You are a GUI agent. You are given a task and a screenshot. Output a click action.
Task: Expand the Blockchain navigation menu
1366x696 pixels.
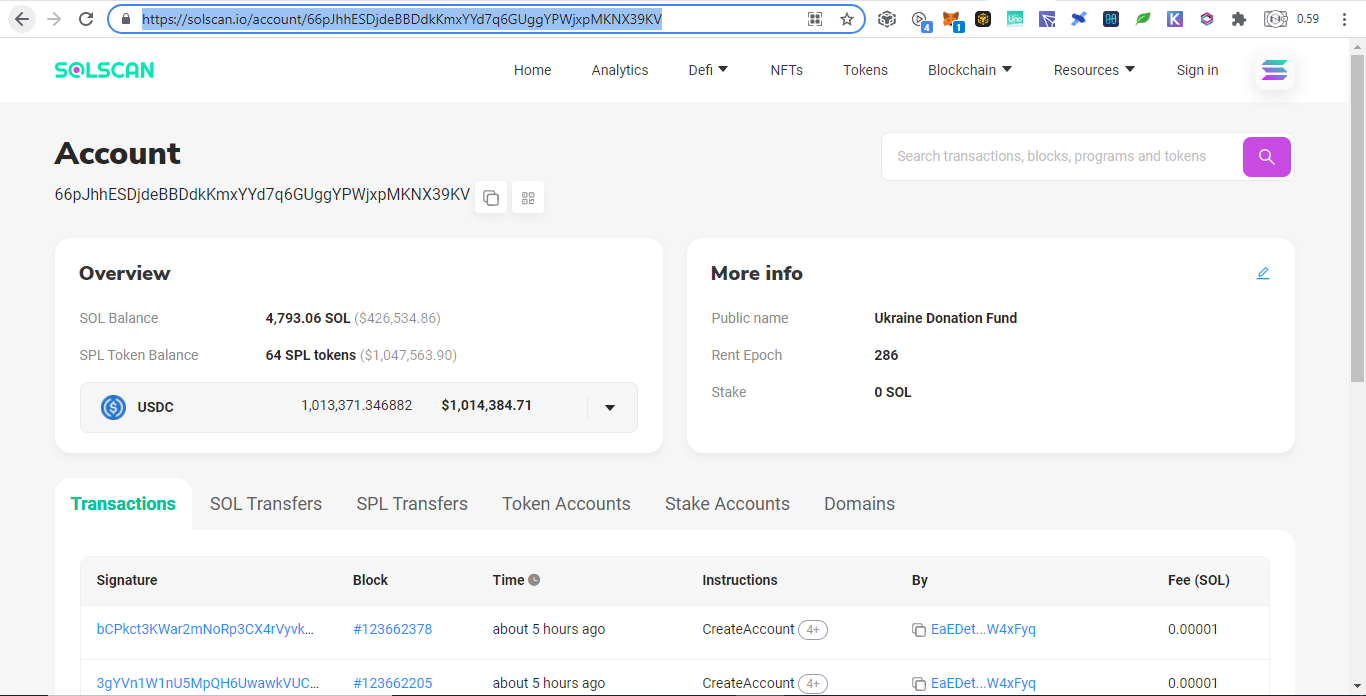pos(970,70)
